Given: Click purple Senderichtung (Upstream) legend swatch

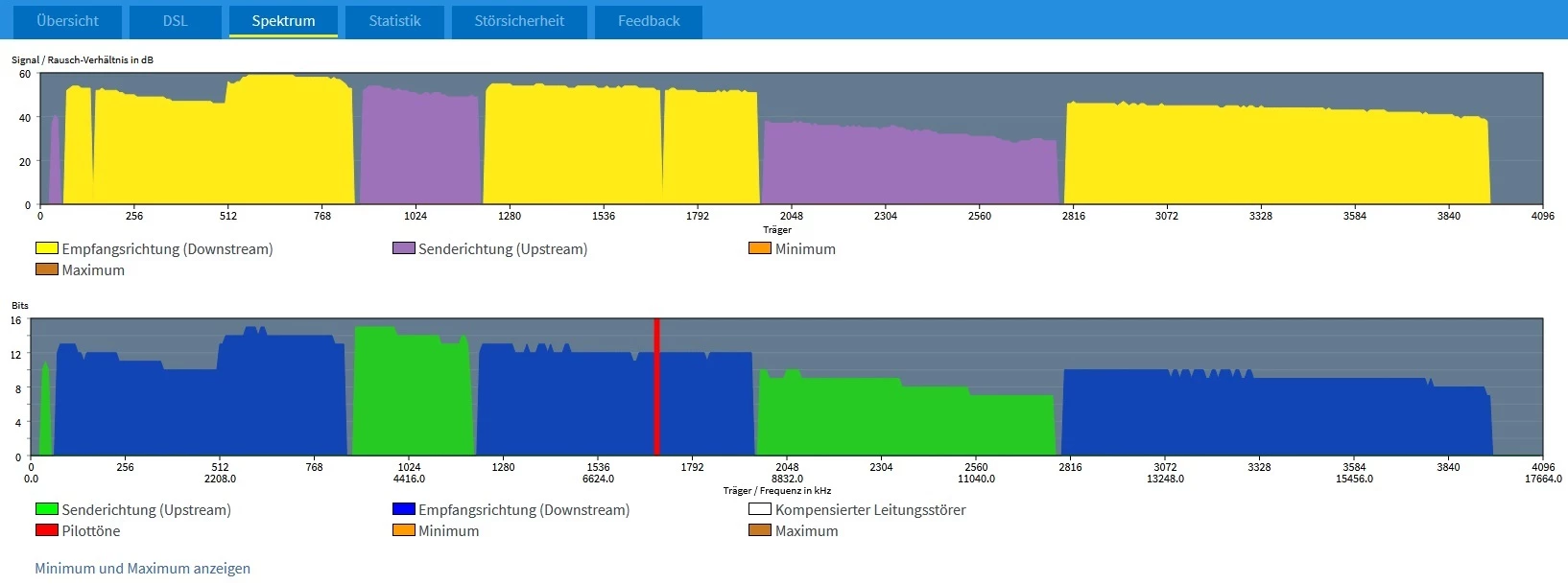Looking at the screenshot, I should 404,248.
